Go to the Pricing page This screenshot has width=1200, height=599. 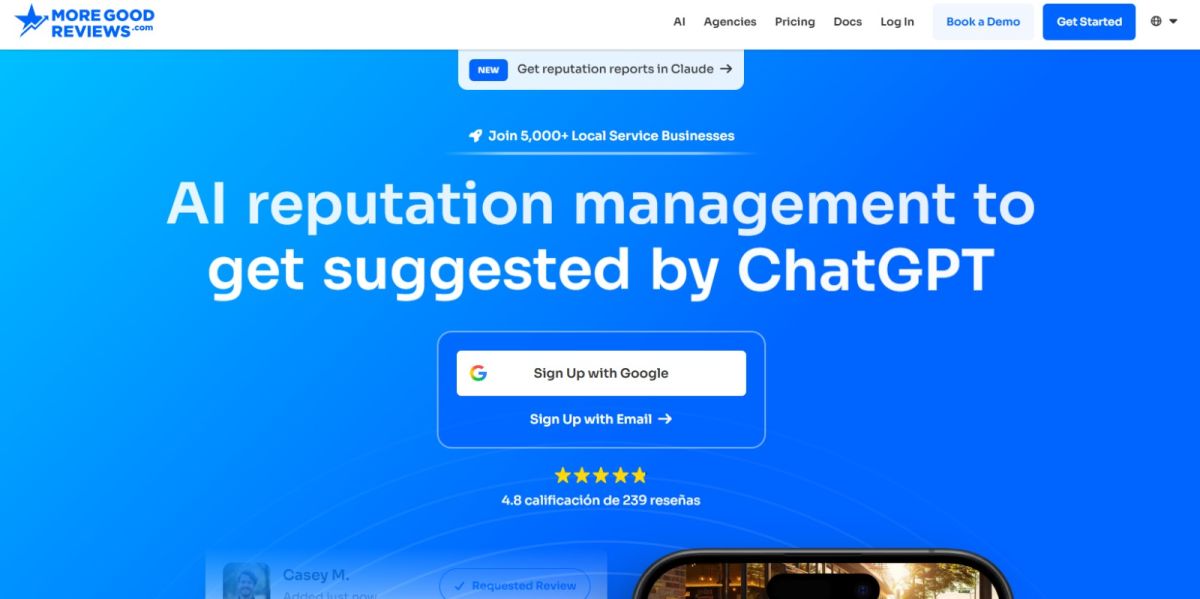[795, 22]
